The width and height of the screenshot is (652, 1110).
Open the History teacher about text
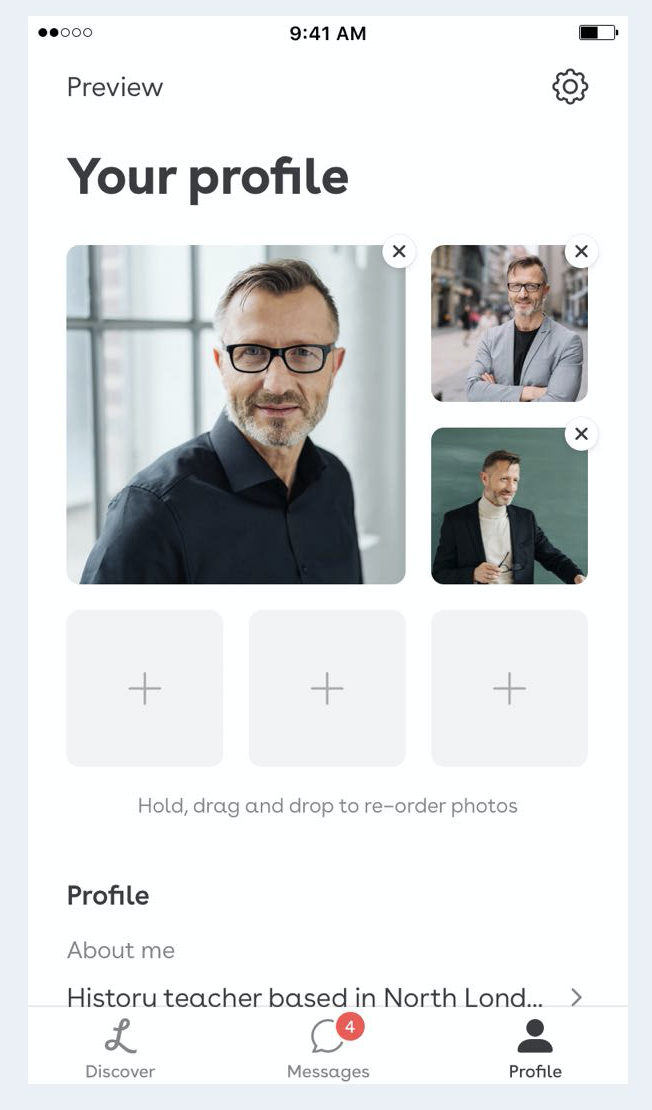[x=305, y=997]
